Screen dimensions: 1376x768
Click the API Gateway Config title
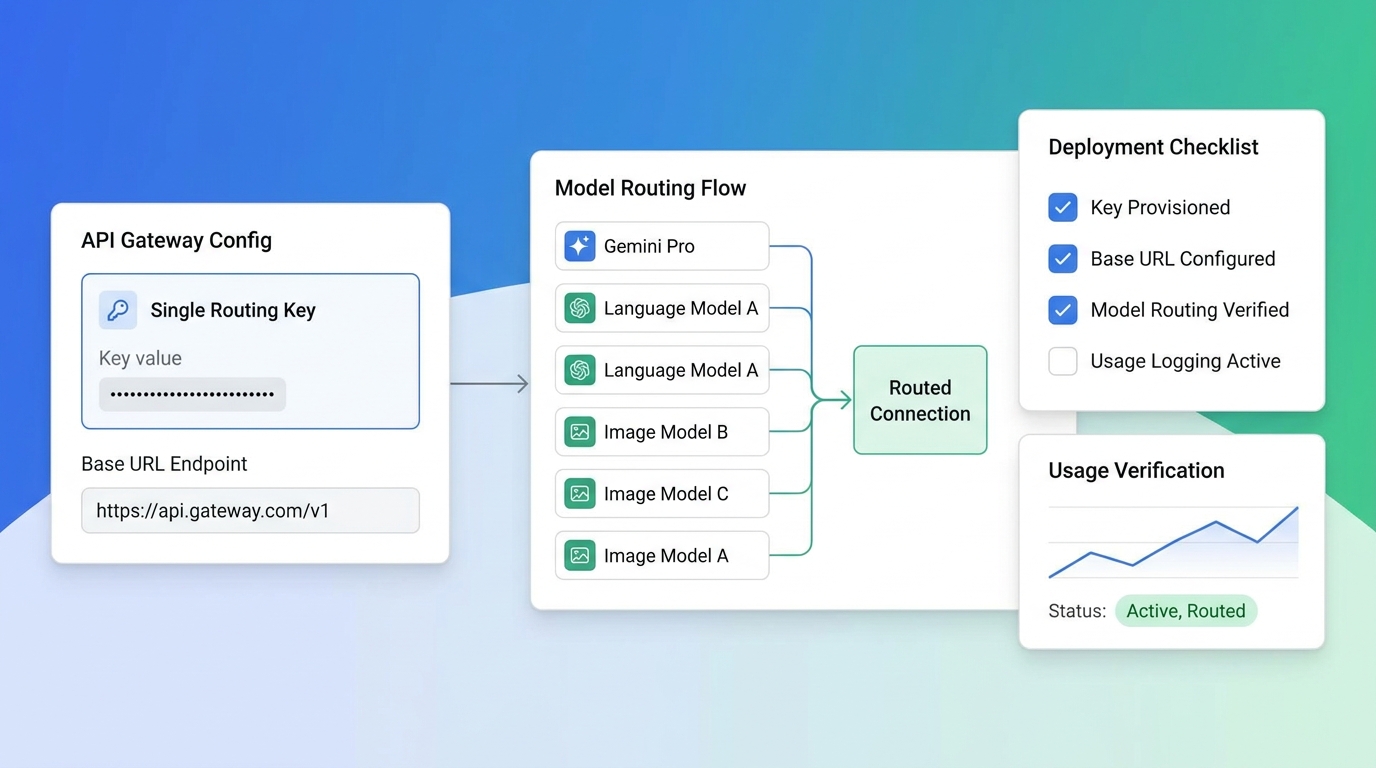(x=176, y=240)
